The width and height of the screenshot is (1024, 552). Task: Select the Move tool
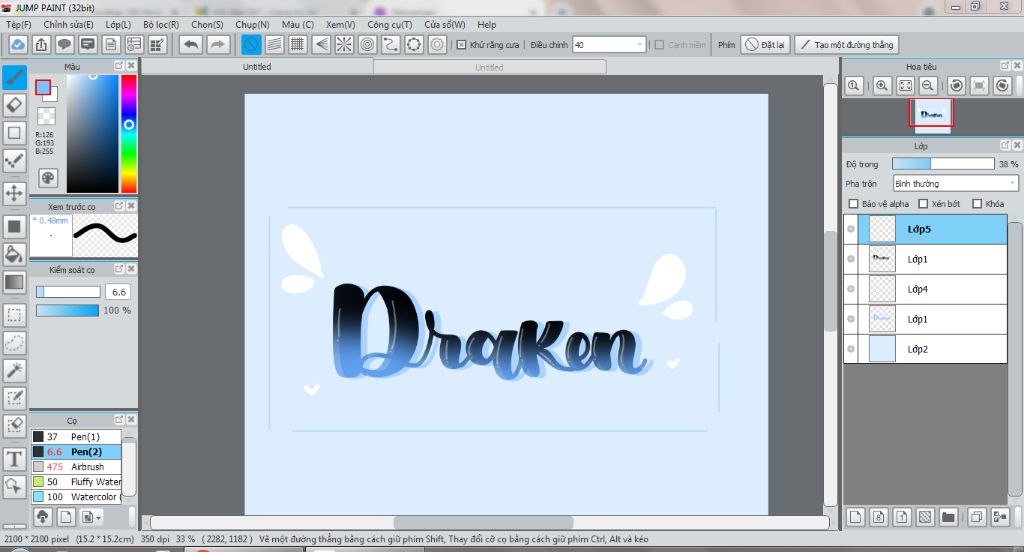click(x=14, y=193)
